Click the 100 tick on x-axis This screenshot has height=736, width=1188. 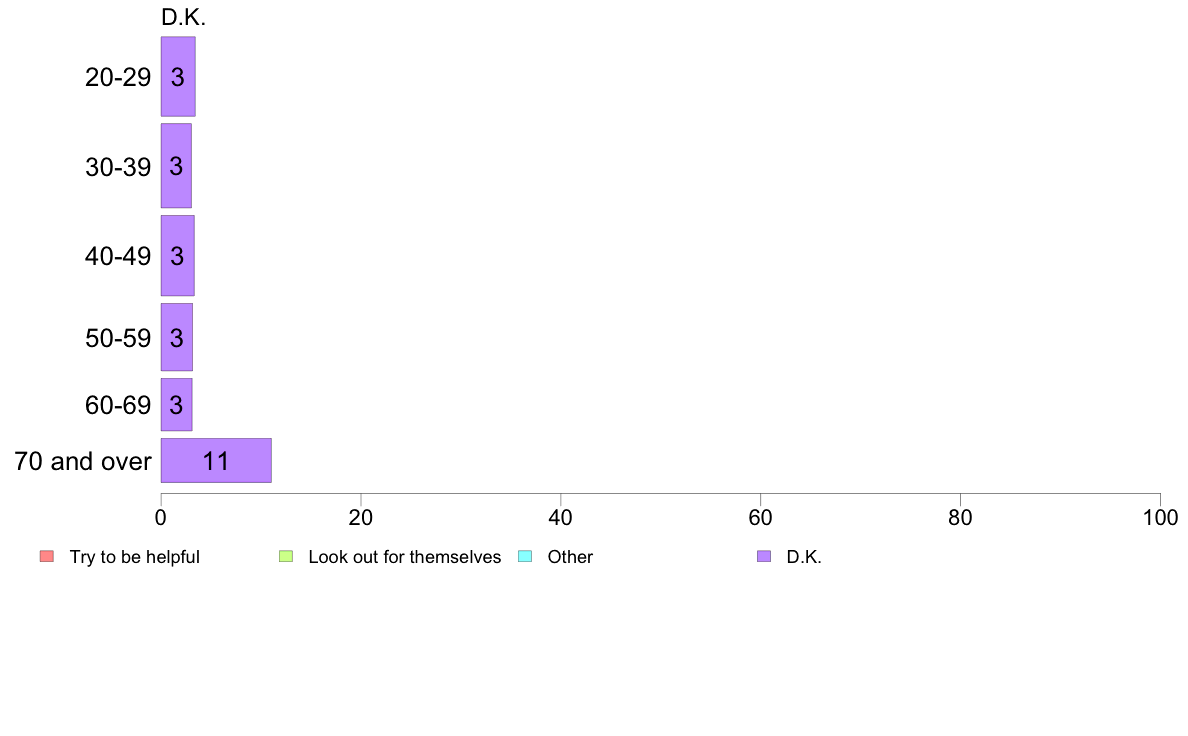point(1160,518)
